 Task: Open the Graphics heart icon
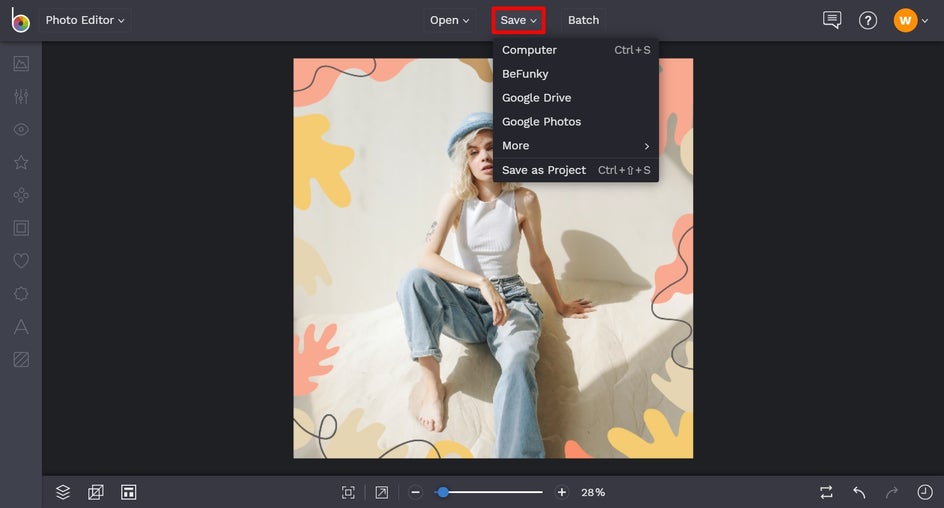point(21,261)
